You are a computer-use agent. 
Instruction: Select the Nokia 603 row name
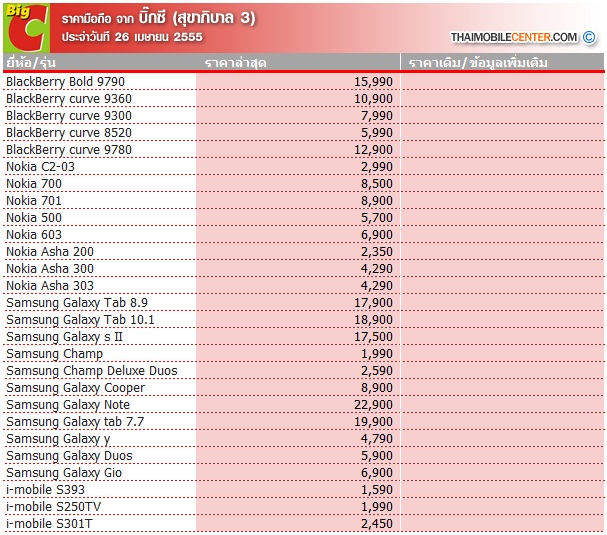coord(34,235)
